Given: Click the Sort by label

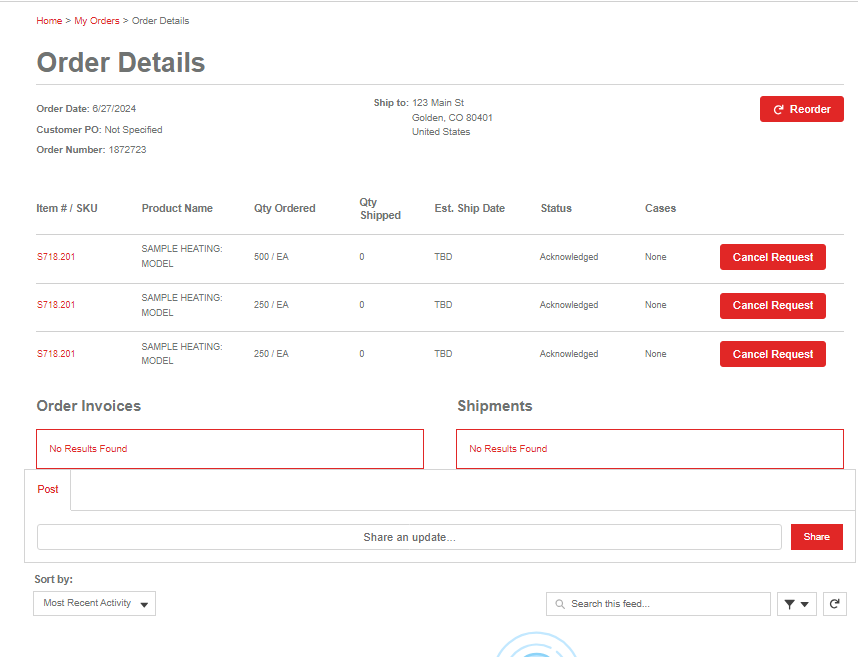Looking at the screenshot, I should [54, 579].
